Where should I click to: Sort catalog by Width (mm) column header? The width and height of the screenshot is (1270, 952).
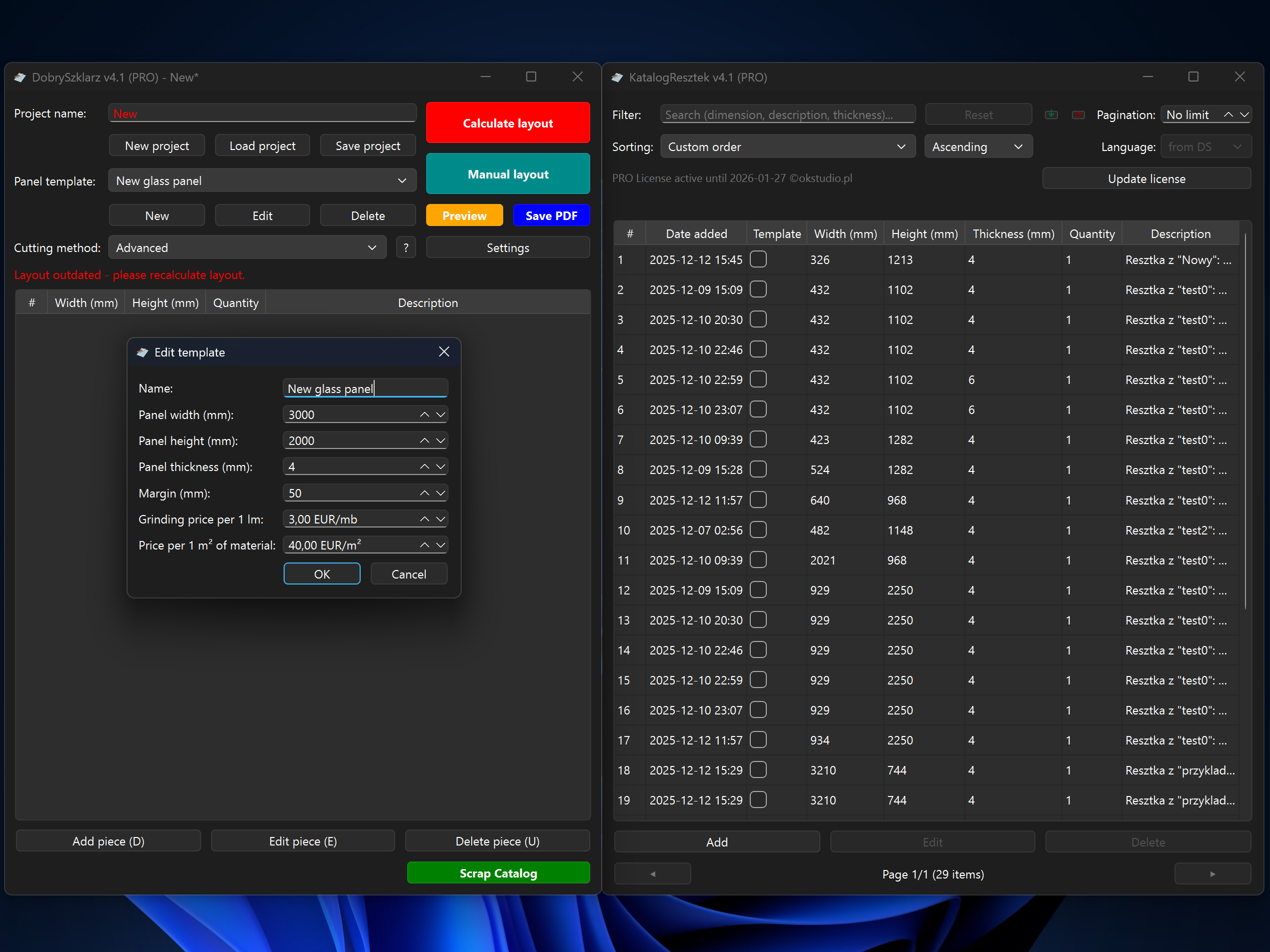click(x=845, y=233)
